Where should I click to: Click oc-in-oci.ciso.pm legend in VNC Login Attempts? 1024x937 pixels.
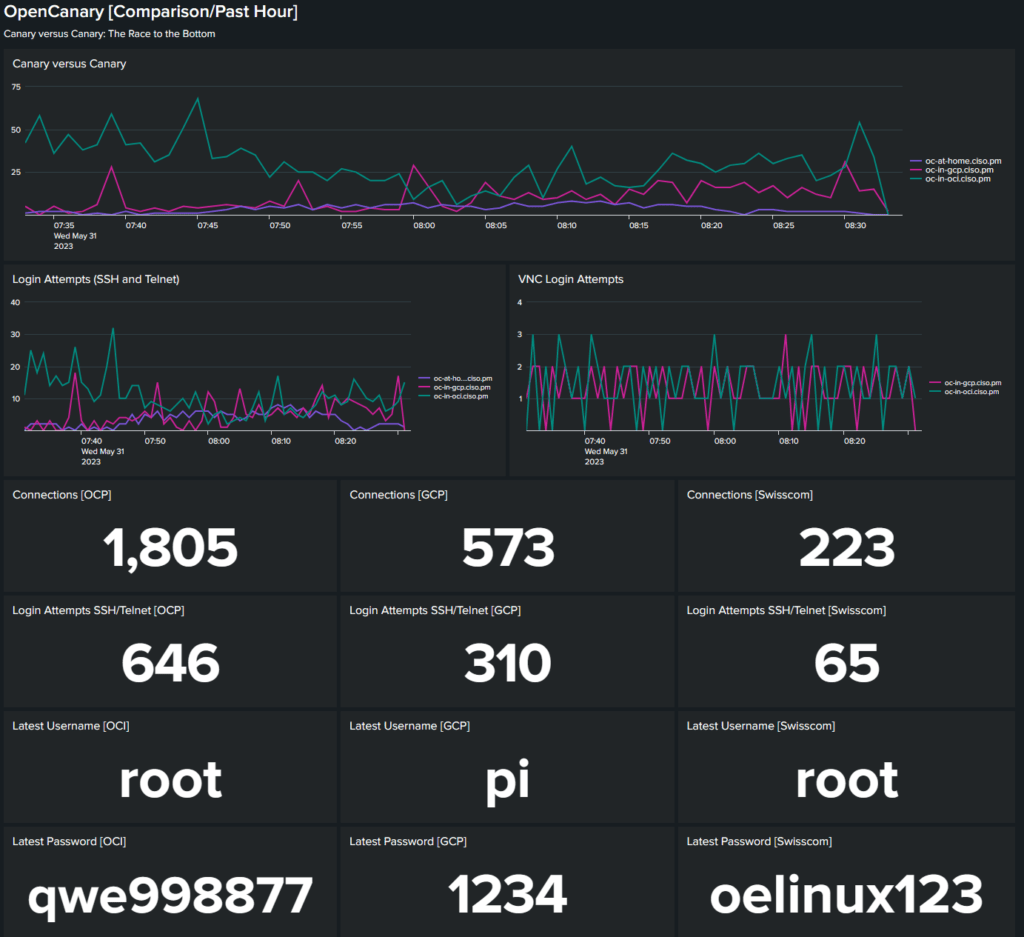click(x=965, y=391)
